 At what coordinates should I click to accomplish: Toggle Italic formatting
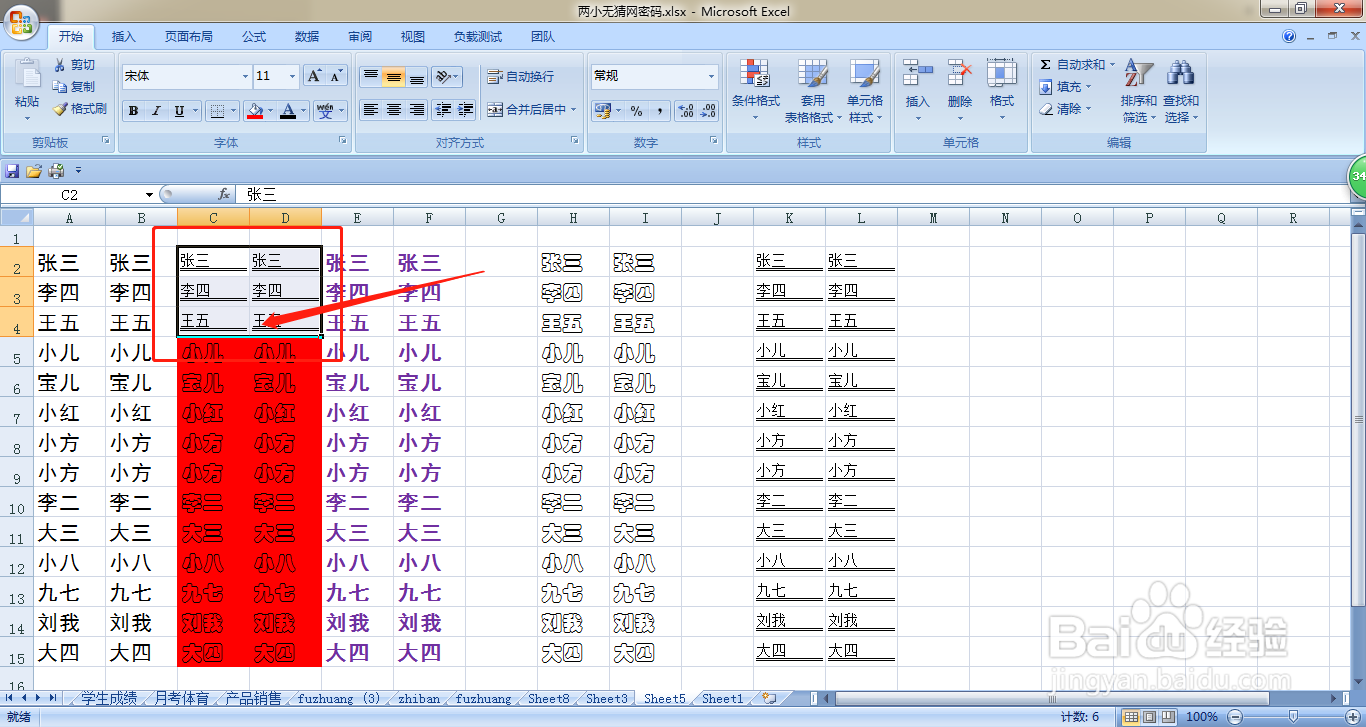(157, 110)
